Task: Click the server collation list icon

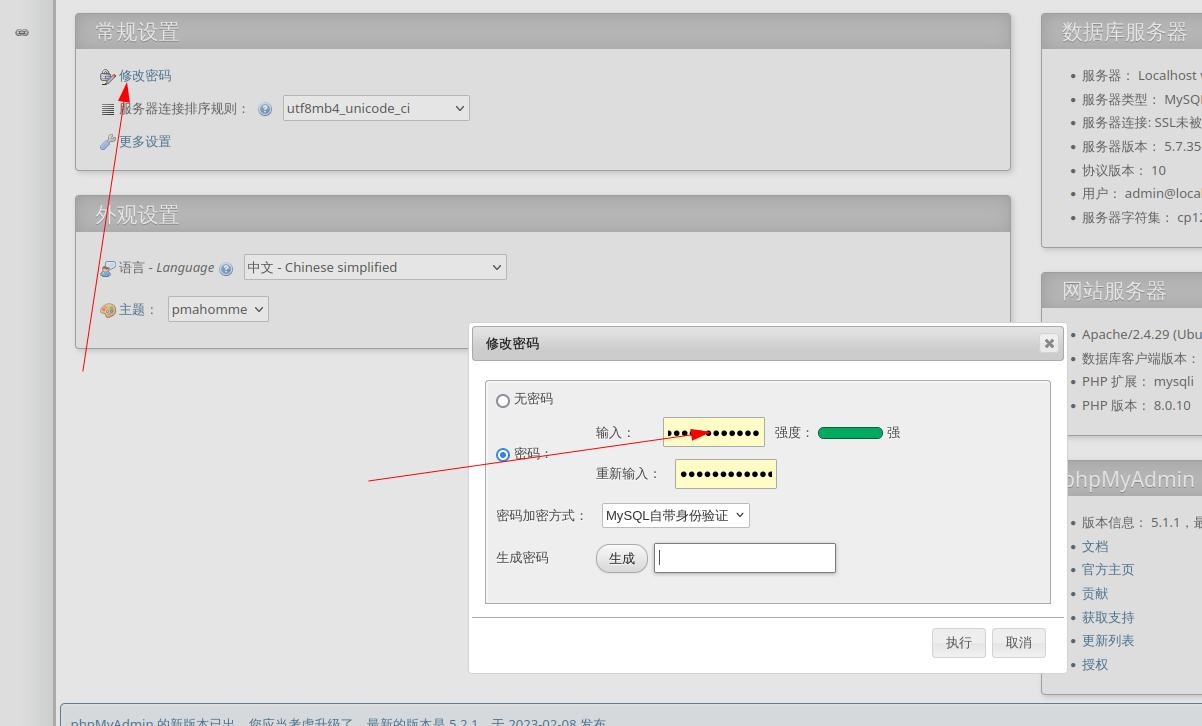Action: tap(107, 110)
